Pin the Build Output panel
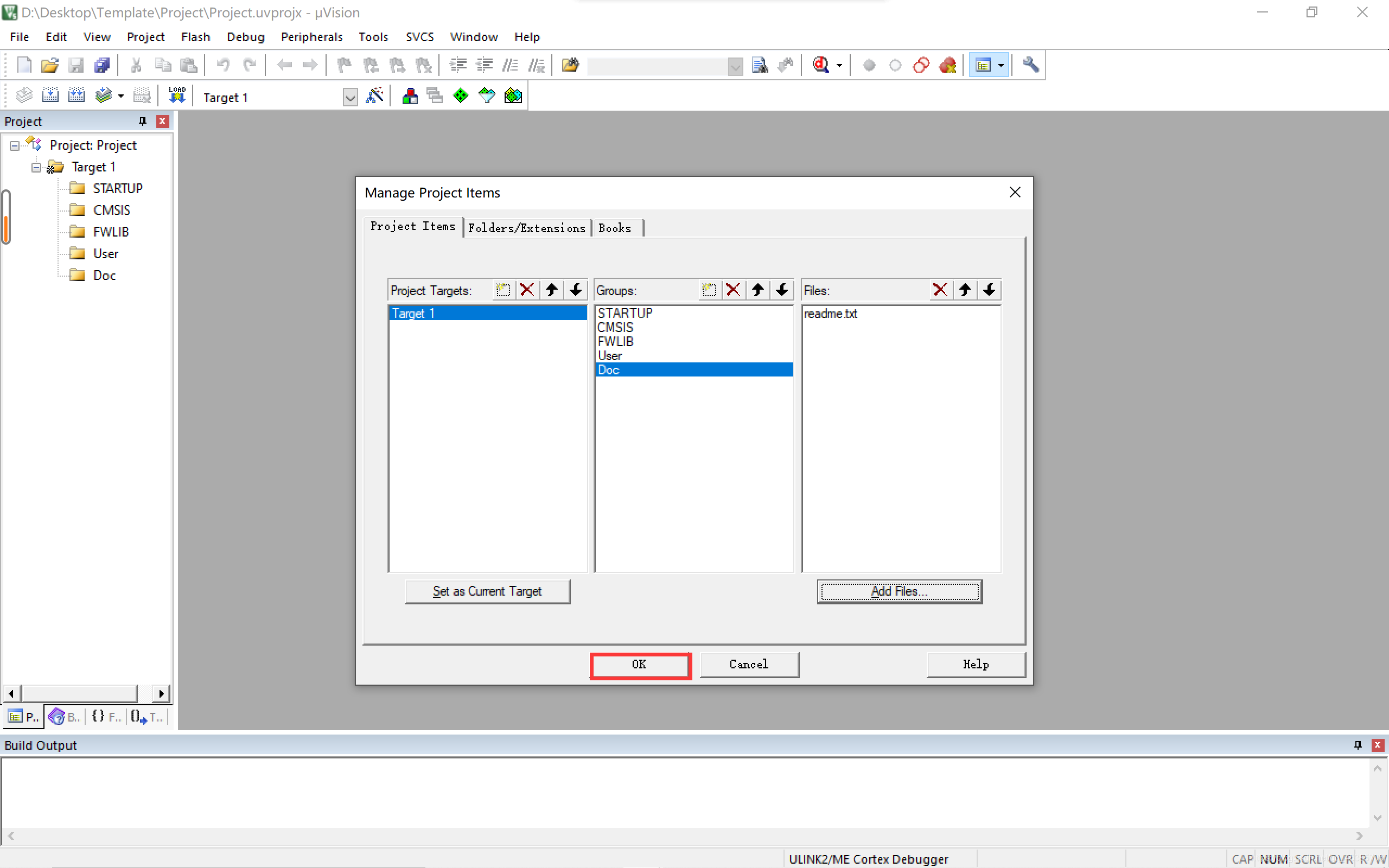 point(1358,744)
